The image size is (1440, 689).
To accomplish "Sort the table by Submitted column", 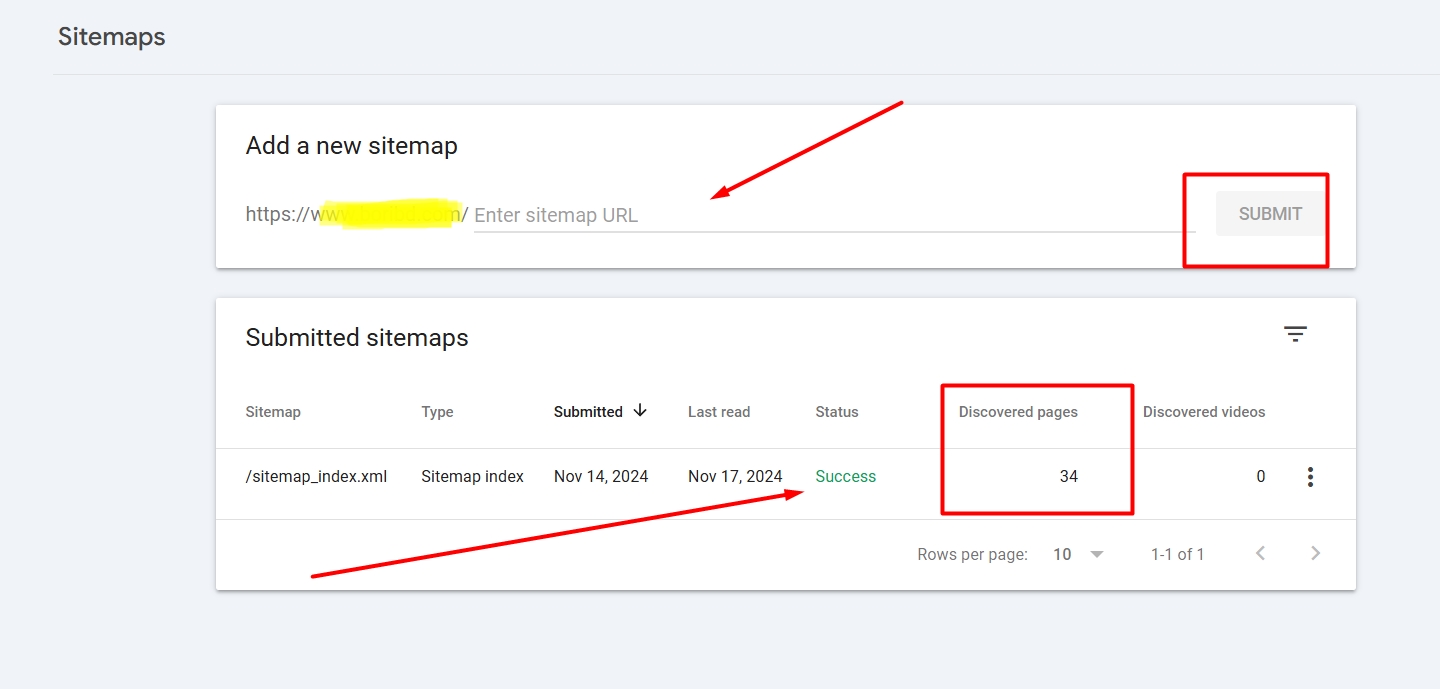I will coord(589,411).
